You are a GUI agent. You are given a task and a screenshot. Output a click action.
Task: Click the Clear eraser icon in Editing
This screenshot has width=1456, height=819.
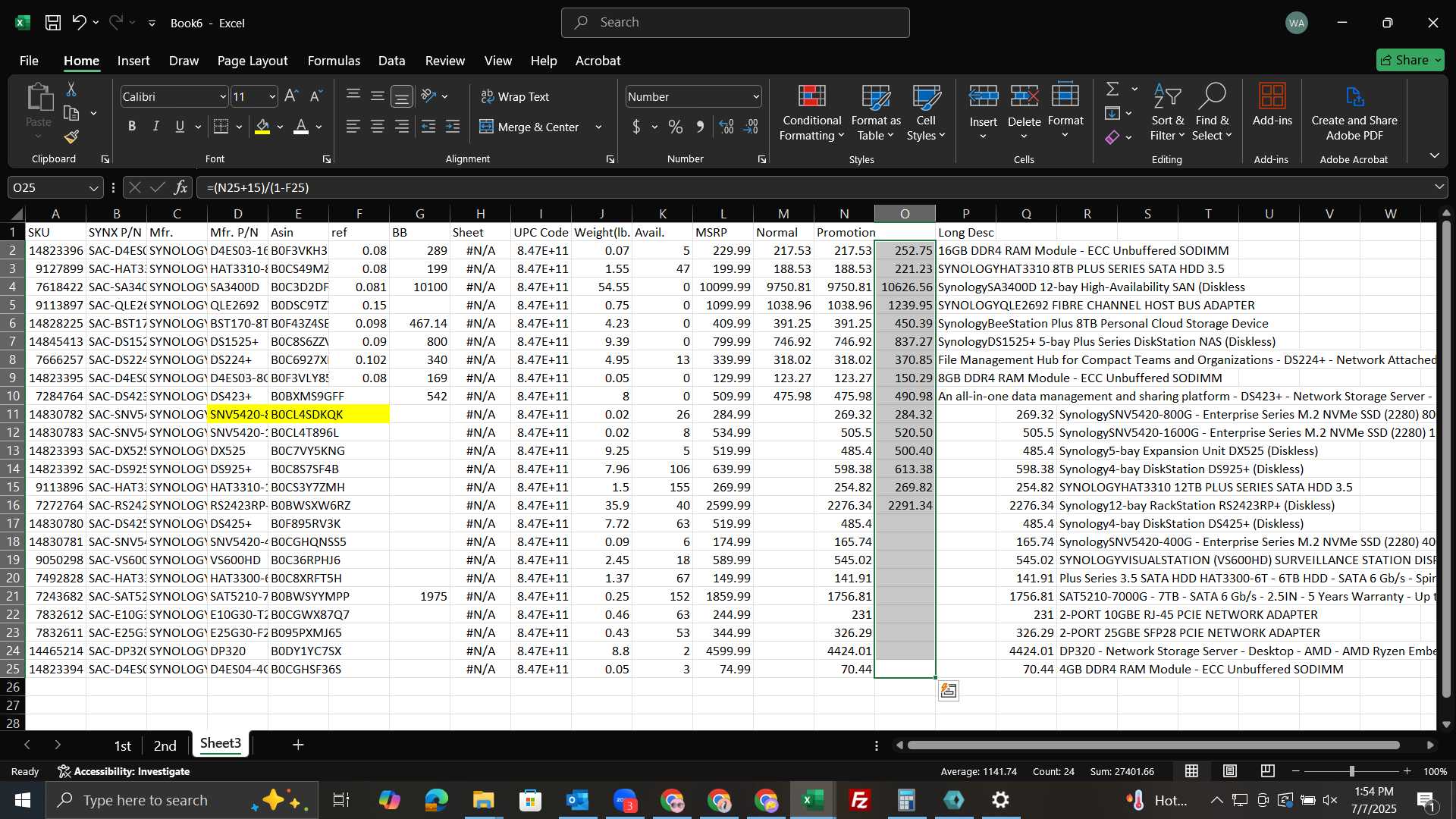[x=1112, y=137]
